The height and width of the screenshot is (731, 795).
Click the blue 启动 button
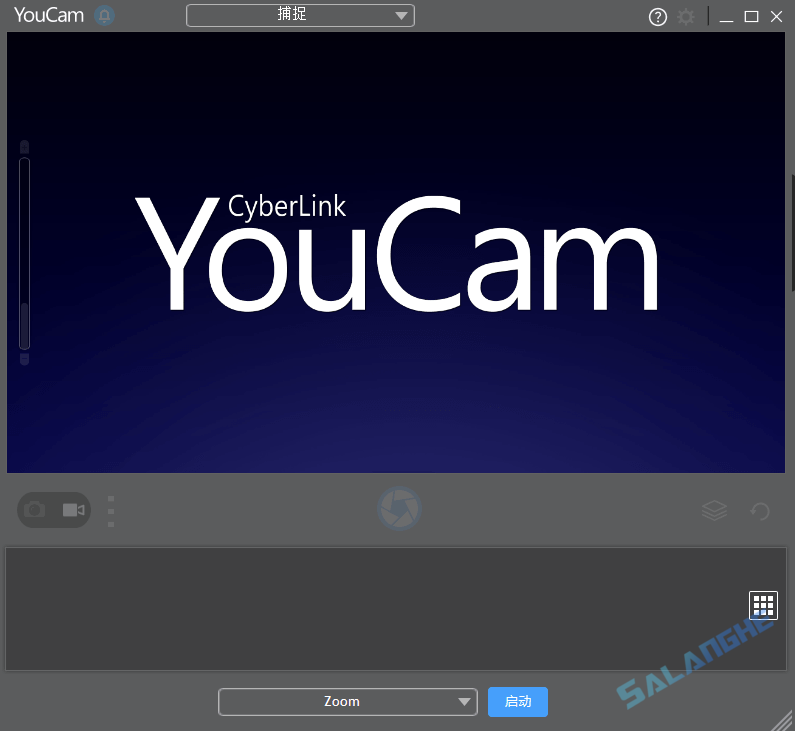click(x=518, y=702)
